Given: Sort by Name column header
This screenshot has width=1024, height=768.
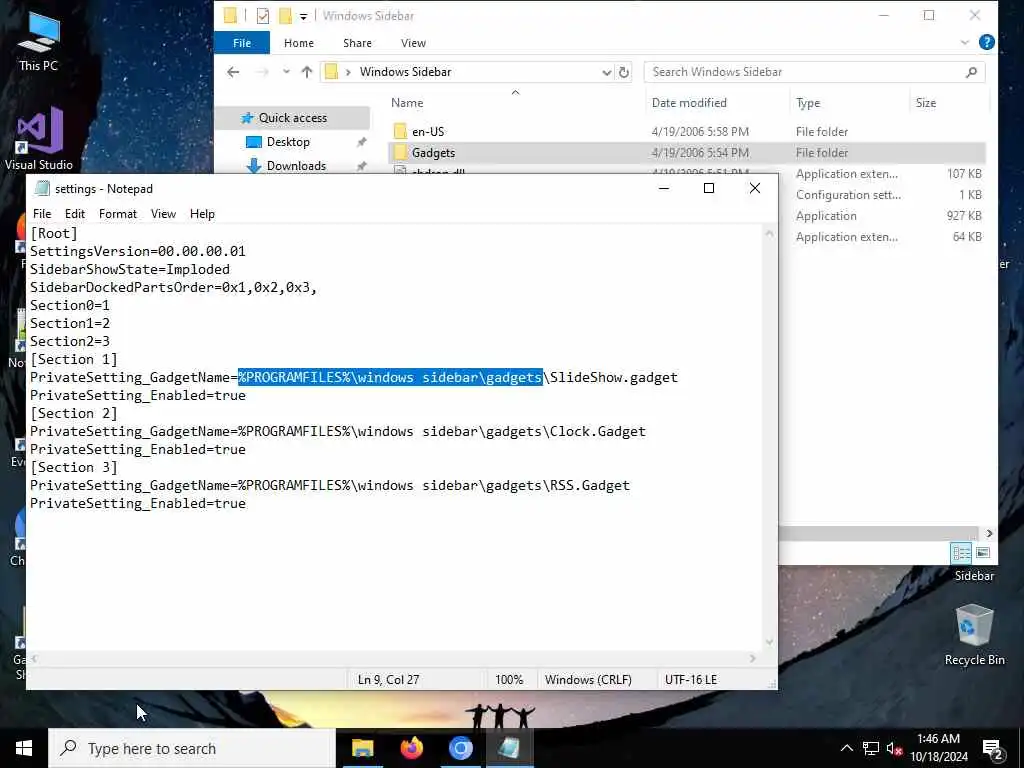Looking at the screenshot, I should click(x=407, y=103).
